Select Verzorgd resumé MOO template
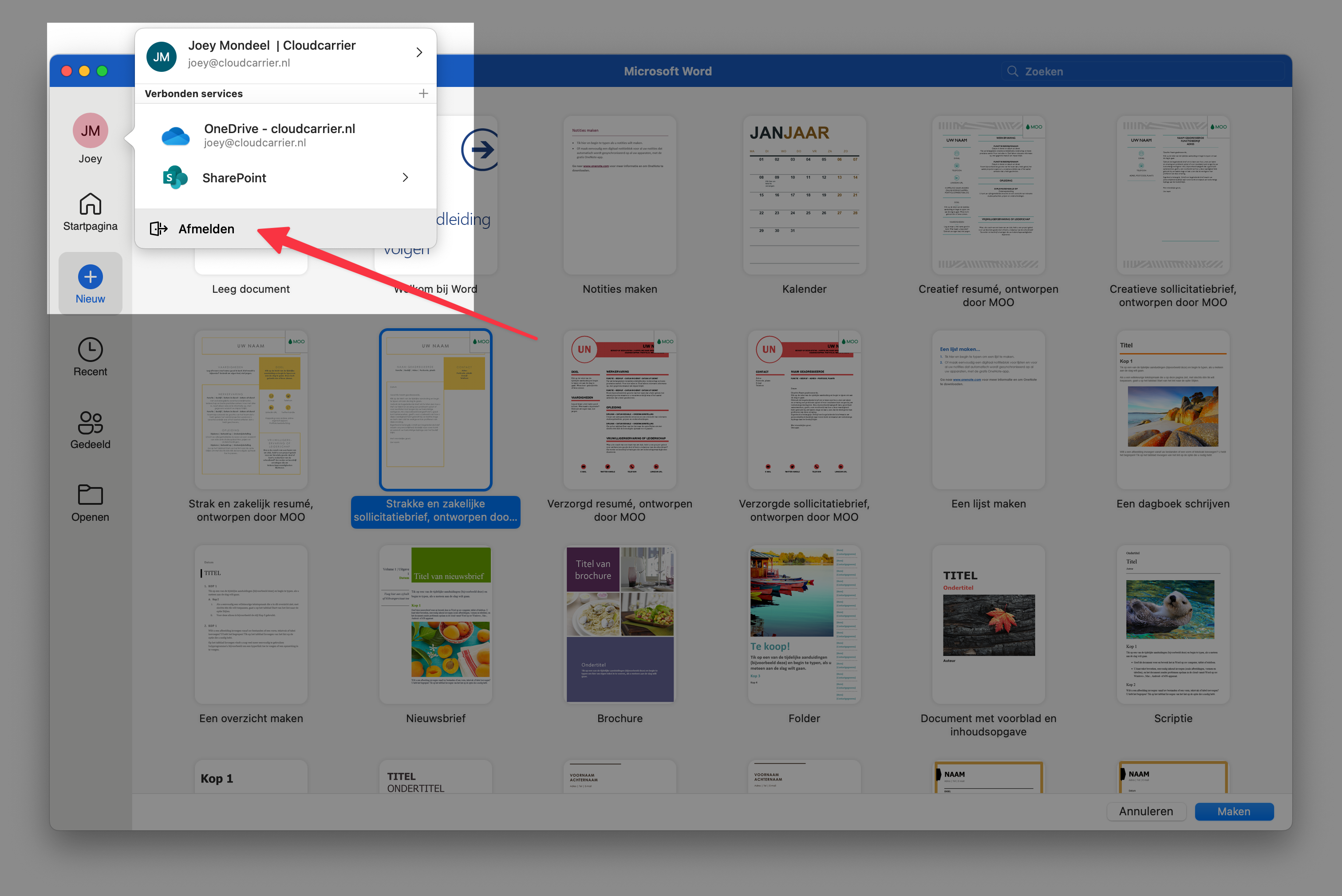The width and height of the screenshot is (1342, 896). [x=620, y=410]
